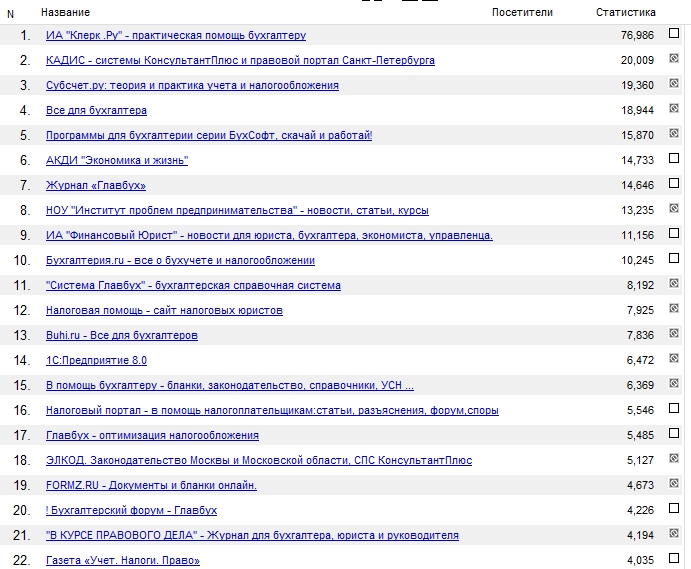The height and width of the screenshot is (569, 691).
Task: Visit ЭЛКОД Законодательство Москвы link
Action: pos(259,461)
